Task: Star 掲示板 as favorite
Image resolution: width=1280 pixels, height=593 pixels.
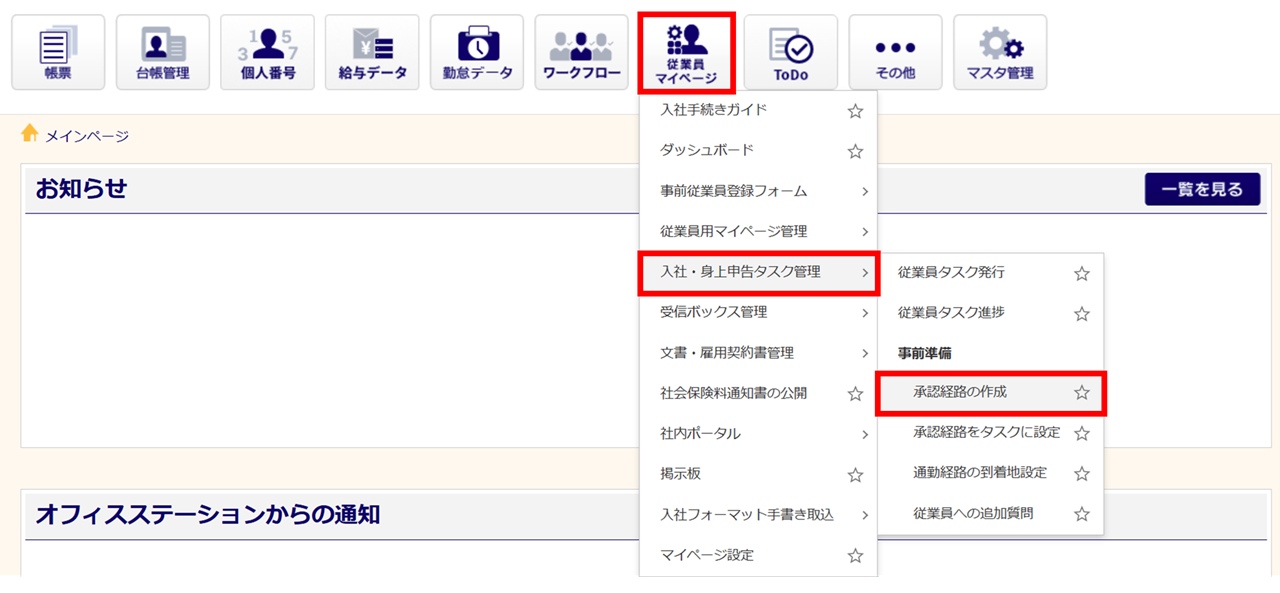Action: coord(855,475)
